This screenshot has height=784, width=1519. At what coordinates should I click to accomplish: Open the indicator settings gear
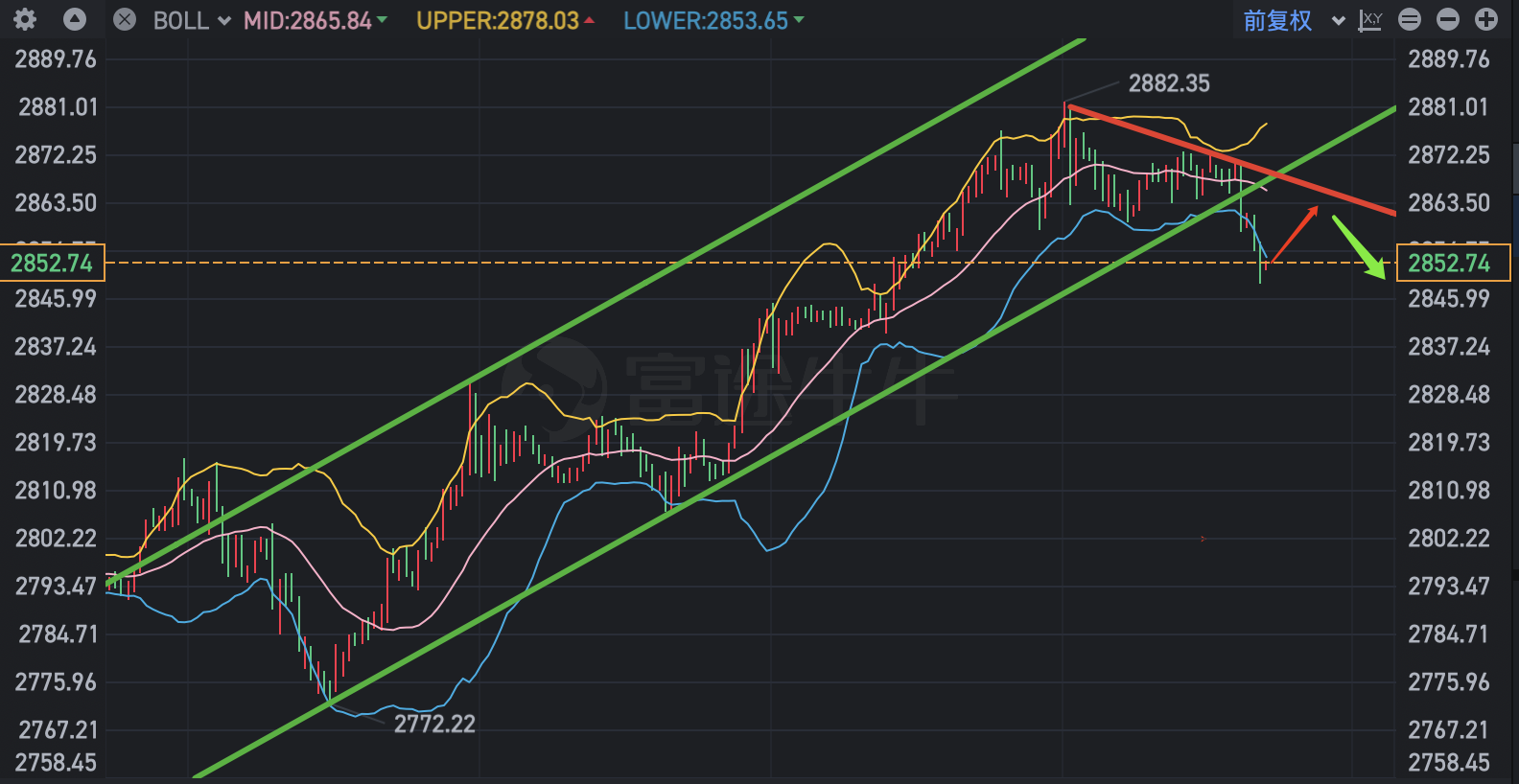click(25, 19)
